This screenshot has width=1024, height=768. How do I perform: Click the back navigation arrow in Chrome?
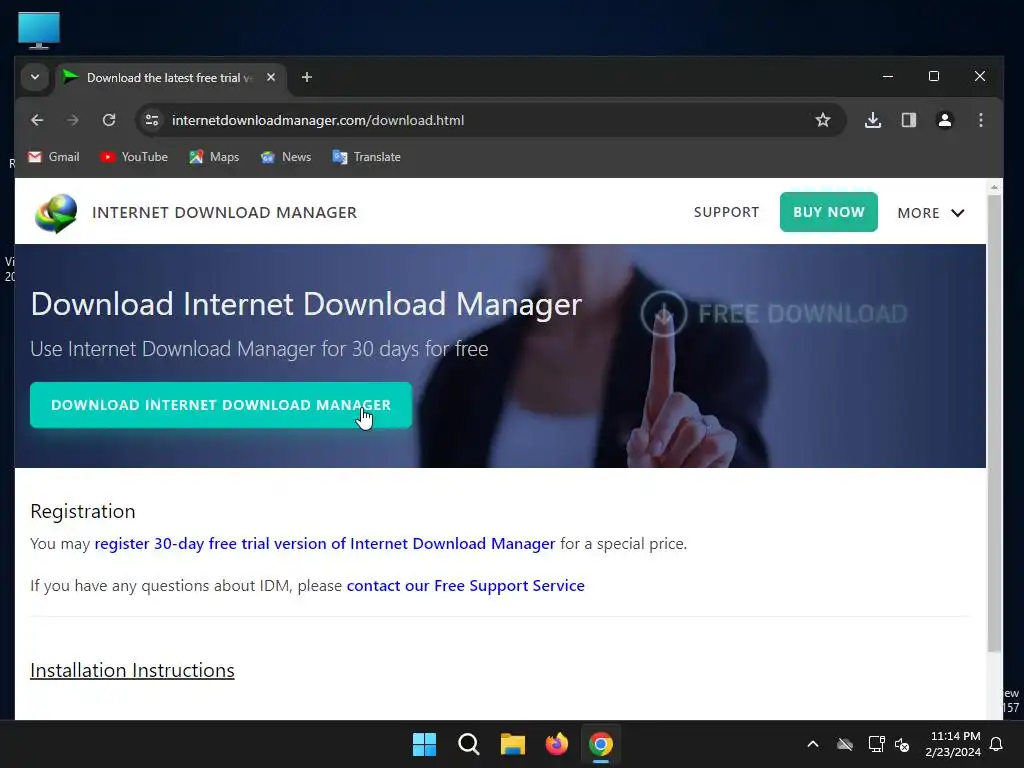[x=37, y=120]
